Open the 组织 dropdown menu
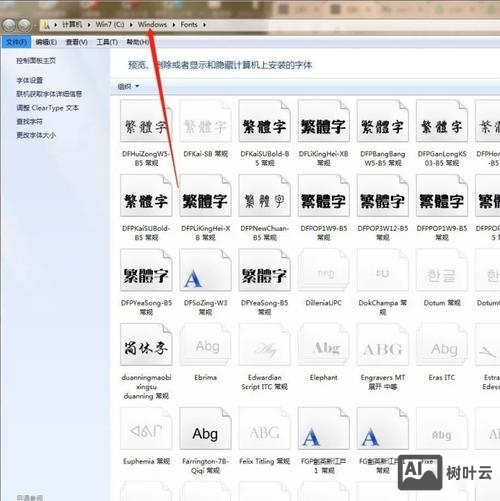 [129, 86]
